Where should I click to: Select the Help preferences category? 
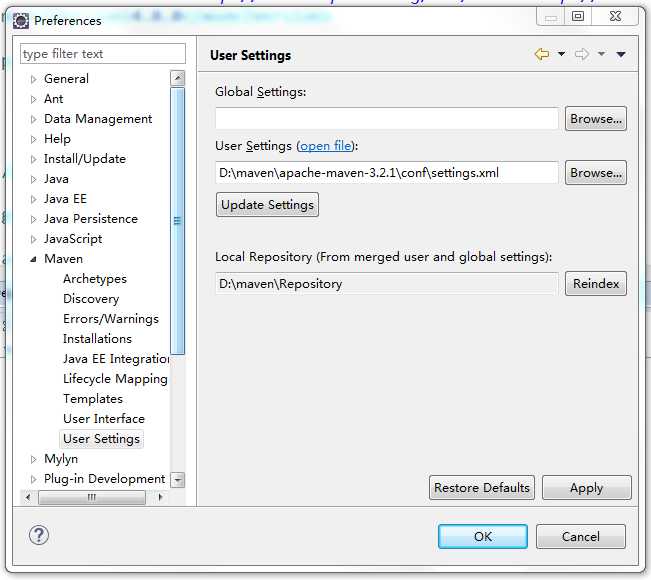pos(57,139)
